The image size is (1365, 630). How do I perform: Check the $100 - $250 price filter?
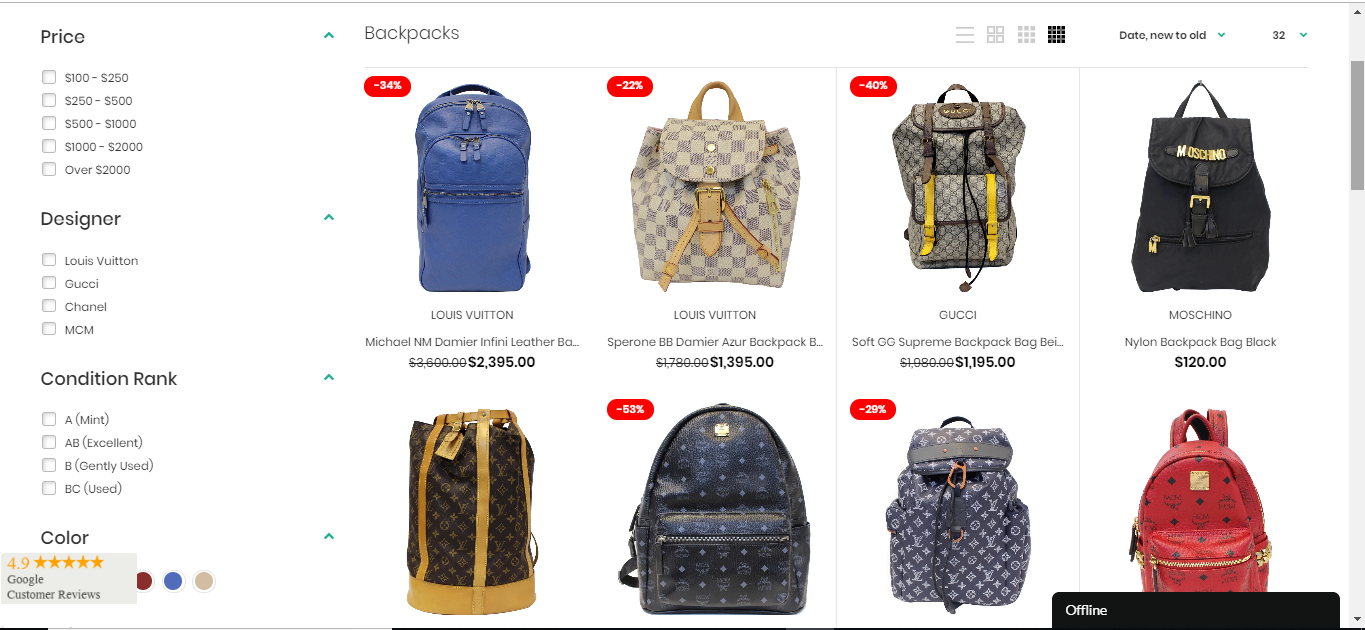(x=49, y=77)
